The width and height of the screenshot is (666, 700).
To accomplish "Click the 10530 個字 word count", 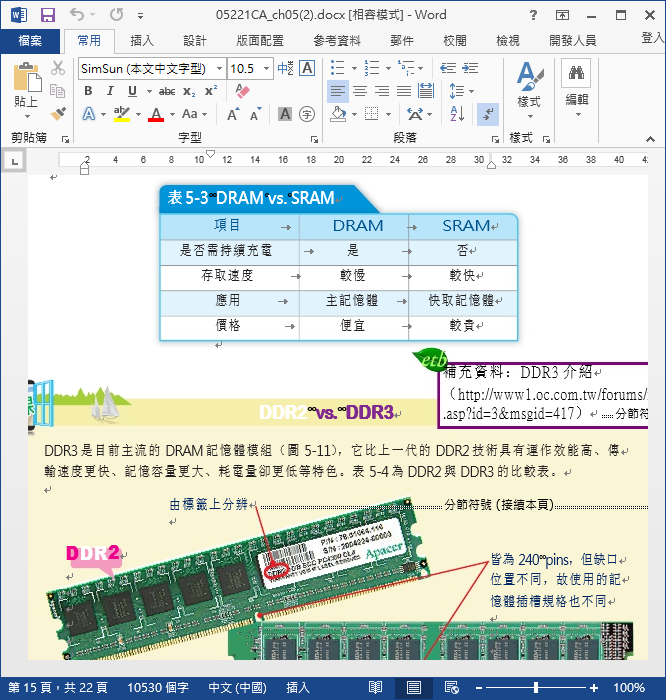I will click(158, 688).
